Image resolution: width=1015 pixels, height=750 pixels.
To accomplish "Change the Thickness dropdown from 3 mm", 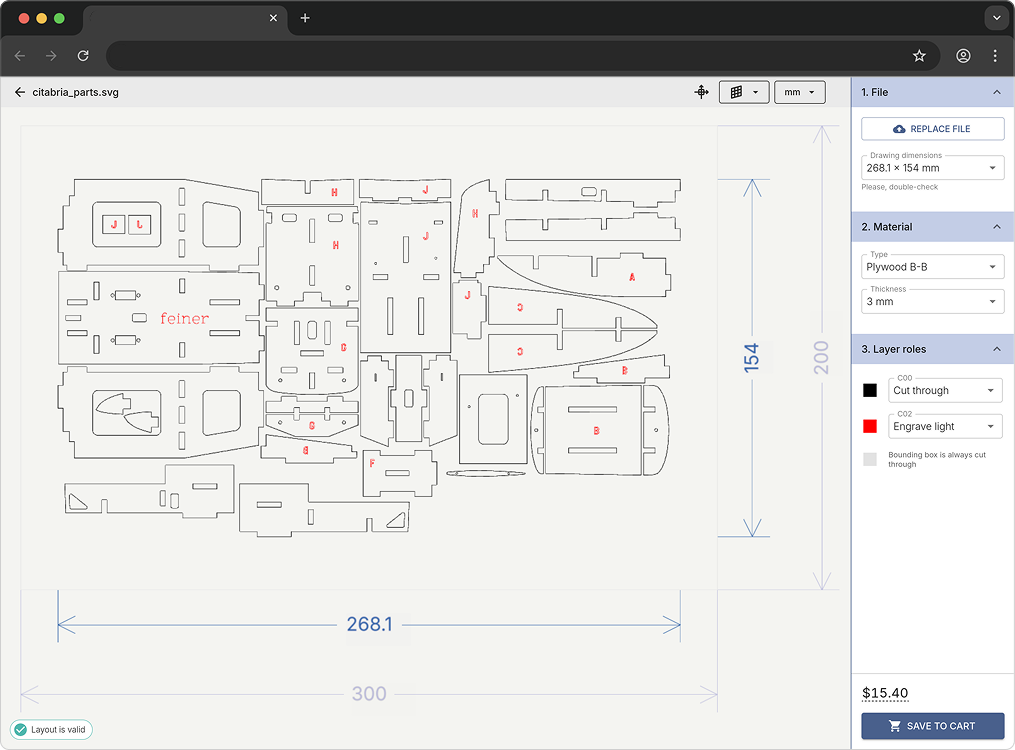I will point(932,301).
